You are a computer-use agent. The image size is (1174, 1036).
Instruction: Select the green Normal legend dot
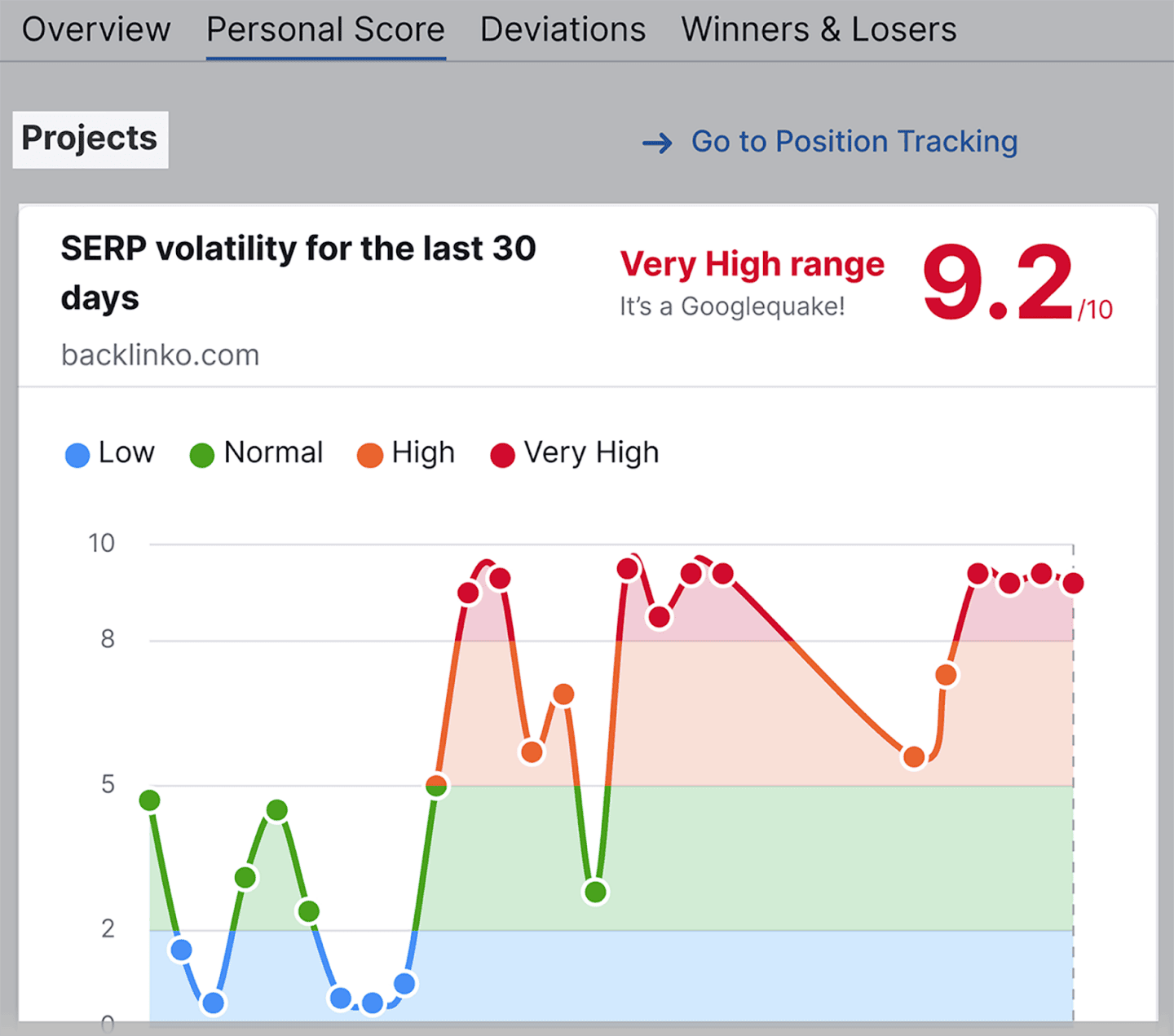[201, 454]
